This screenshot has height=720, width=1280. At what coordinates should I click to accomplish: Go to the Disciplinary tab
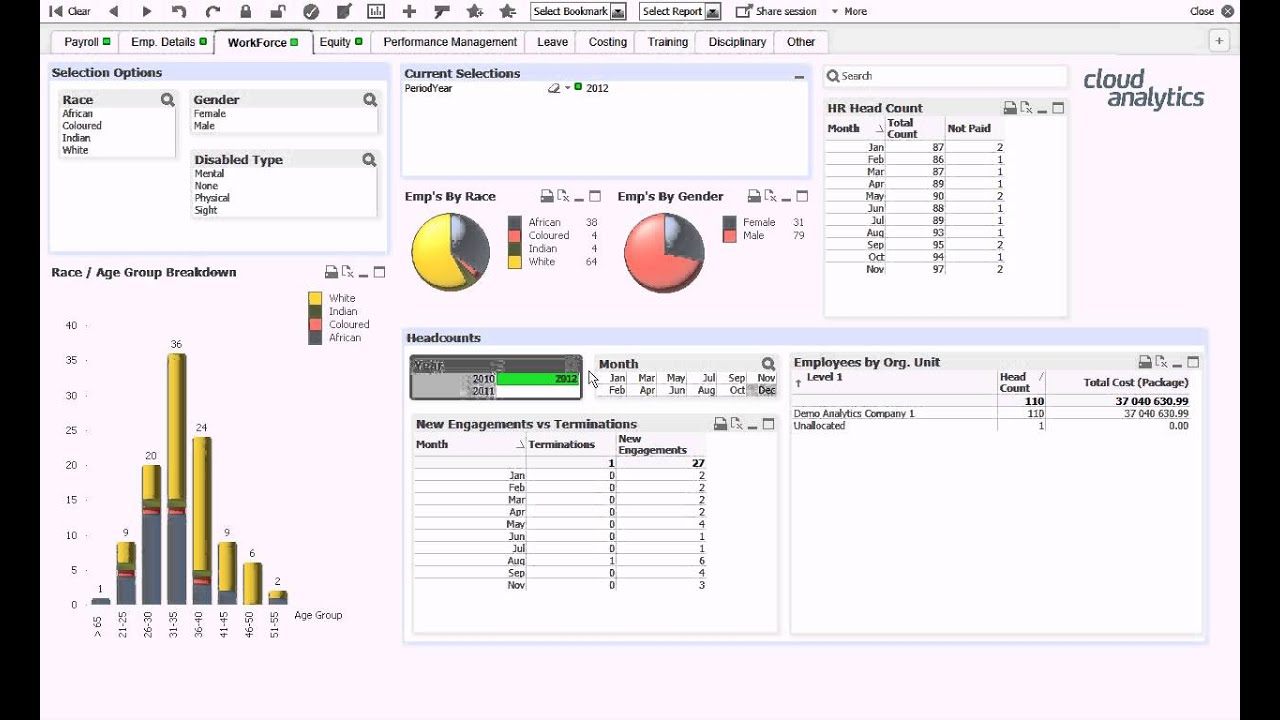pyautogui.click(x=737, y=42)
